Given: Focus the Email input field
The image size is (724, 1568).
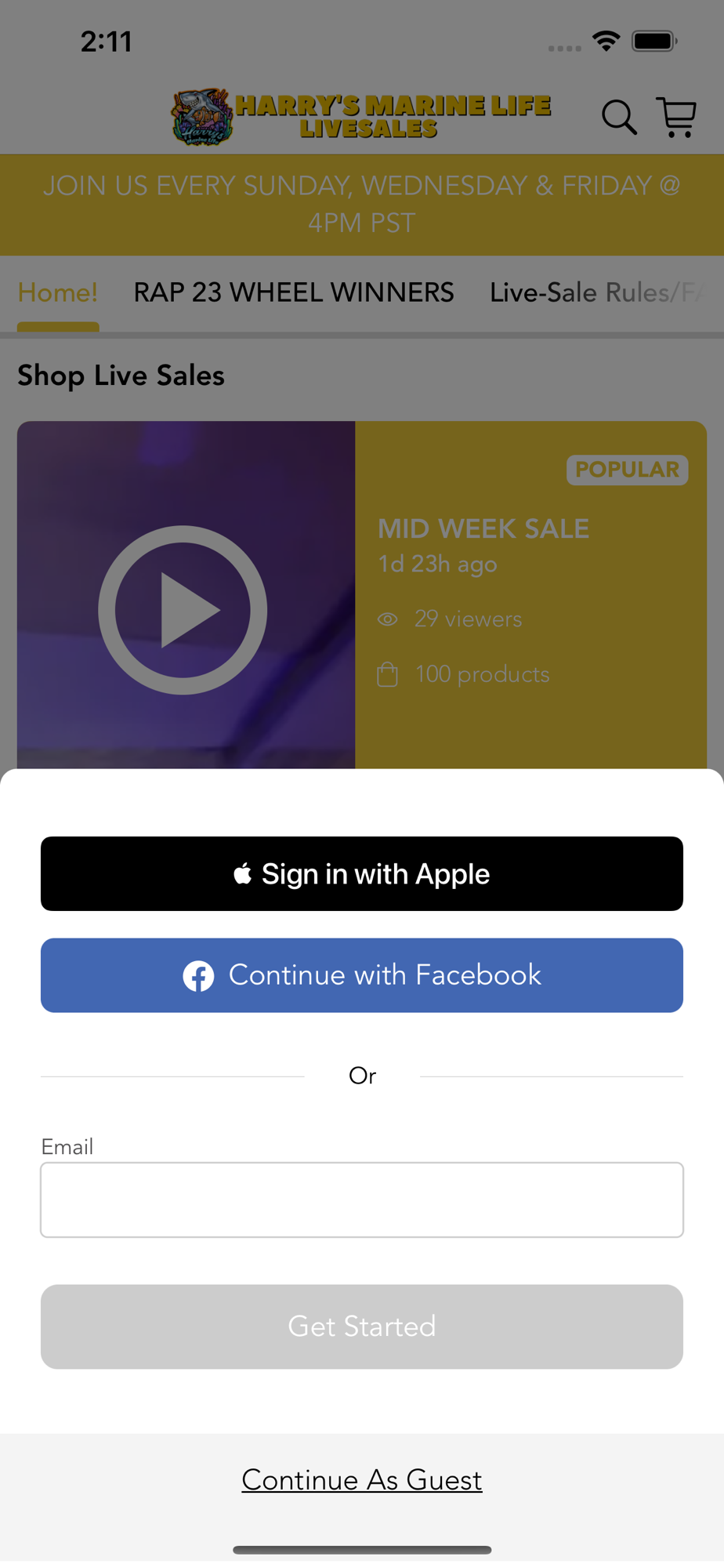Looking at the screenshot, I should pos(362,1200).
